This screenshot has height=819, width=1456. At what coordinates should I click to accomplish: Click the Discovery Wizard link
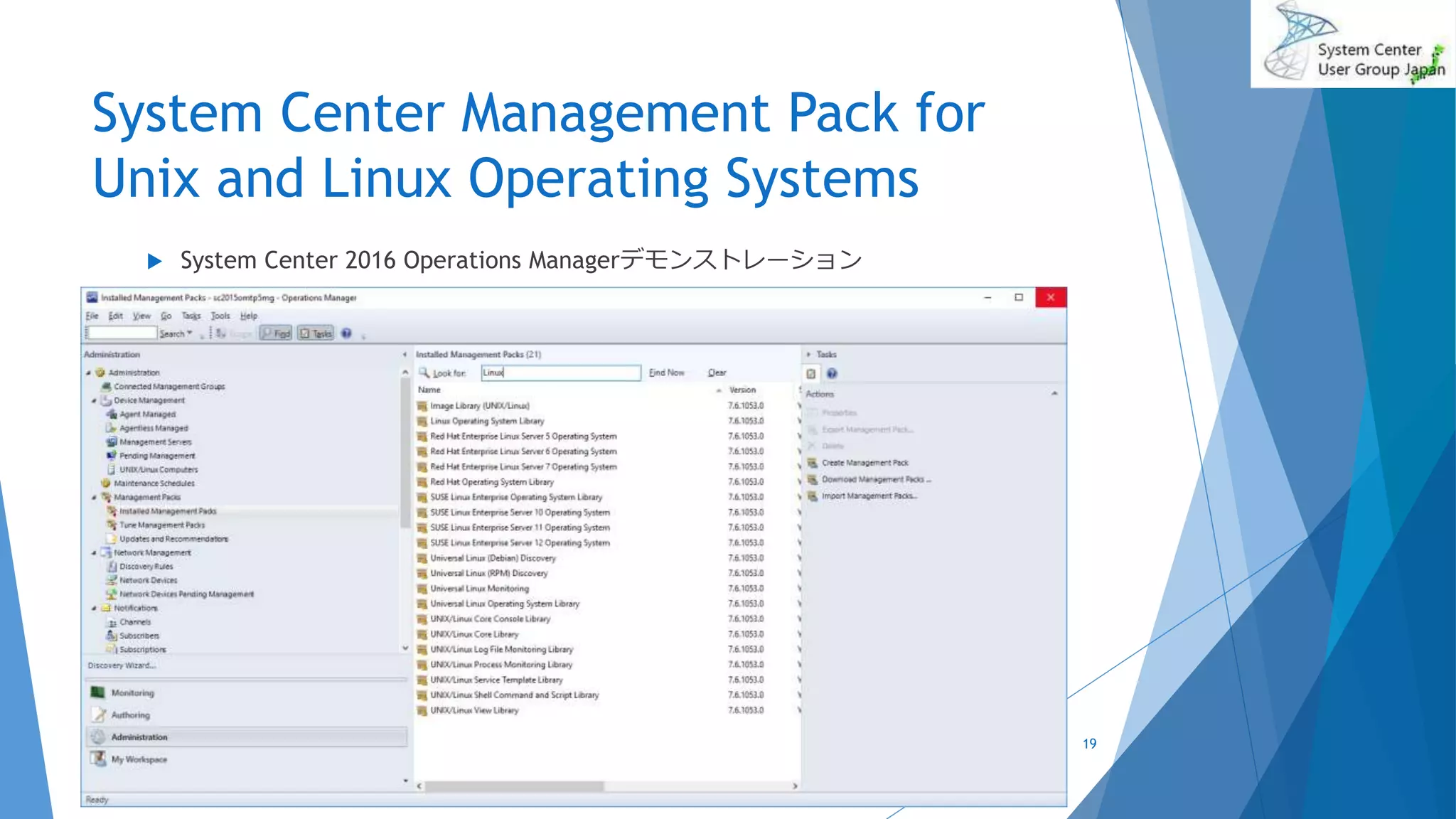coord(122,665)
